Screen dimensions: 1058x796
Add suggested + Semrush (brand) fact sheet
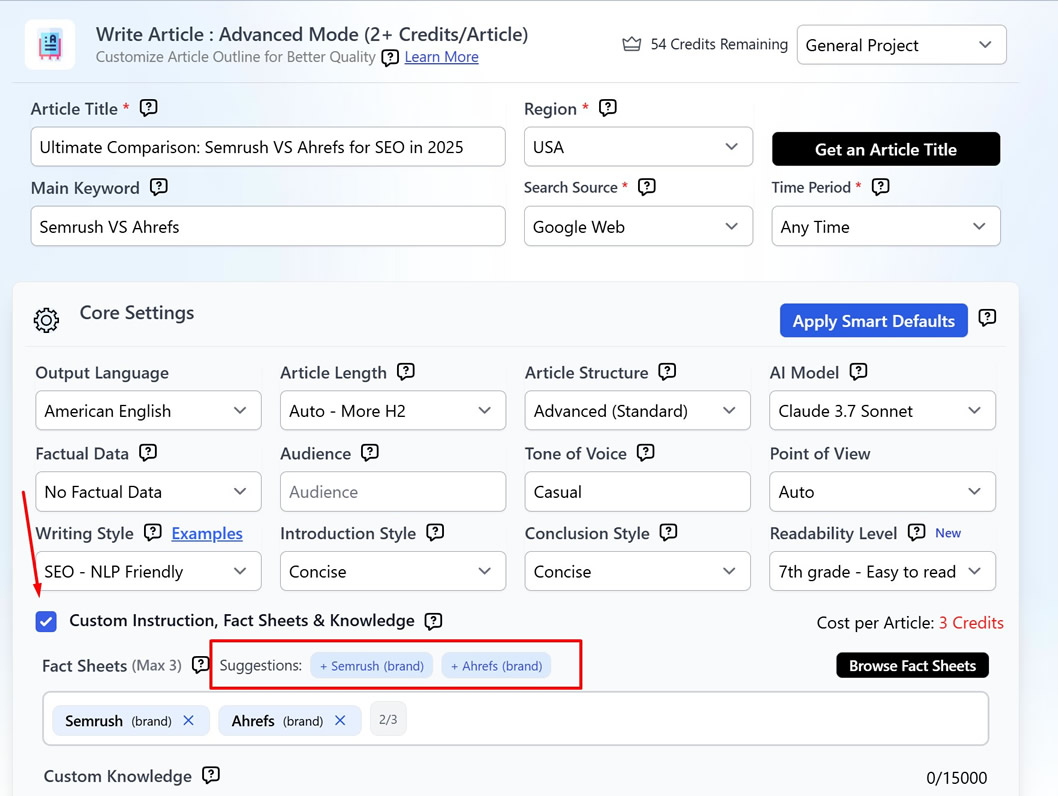pyautogui.click(x=372, y=666)
